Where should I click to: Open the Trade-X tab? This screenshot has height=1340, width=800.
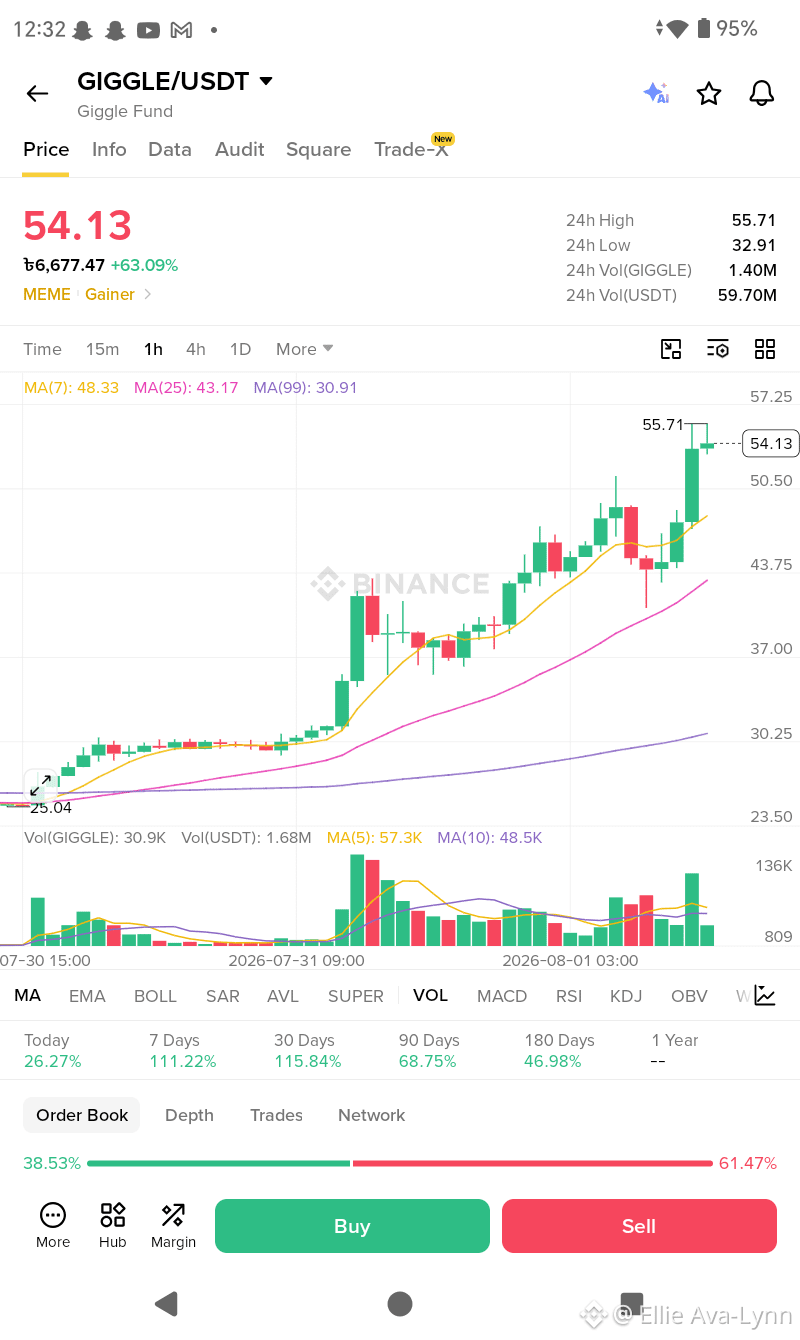tap(411, 149)
